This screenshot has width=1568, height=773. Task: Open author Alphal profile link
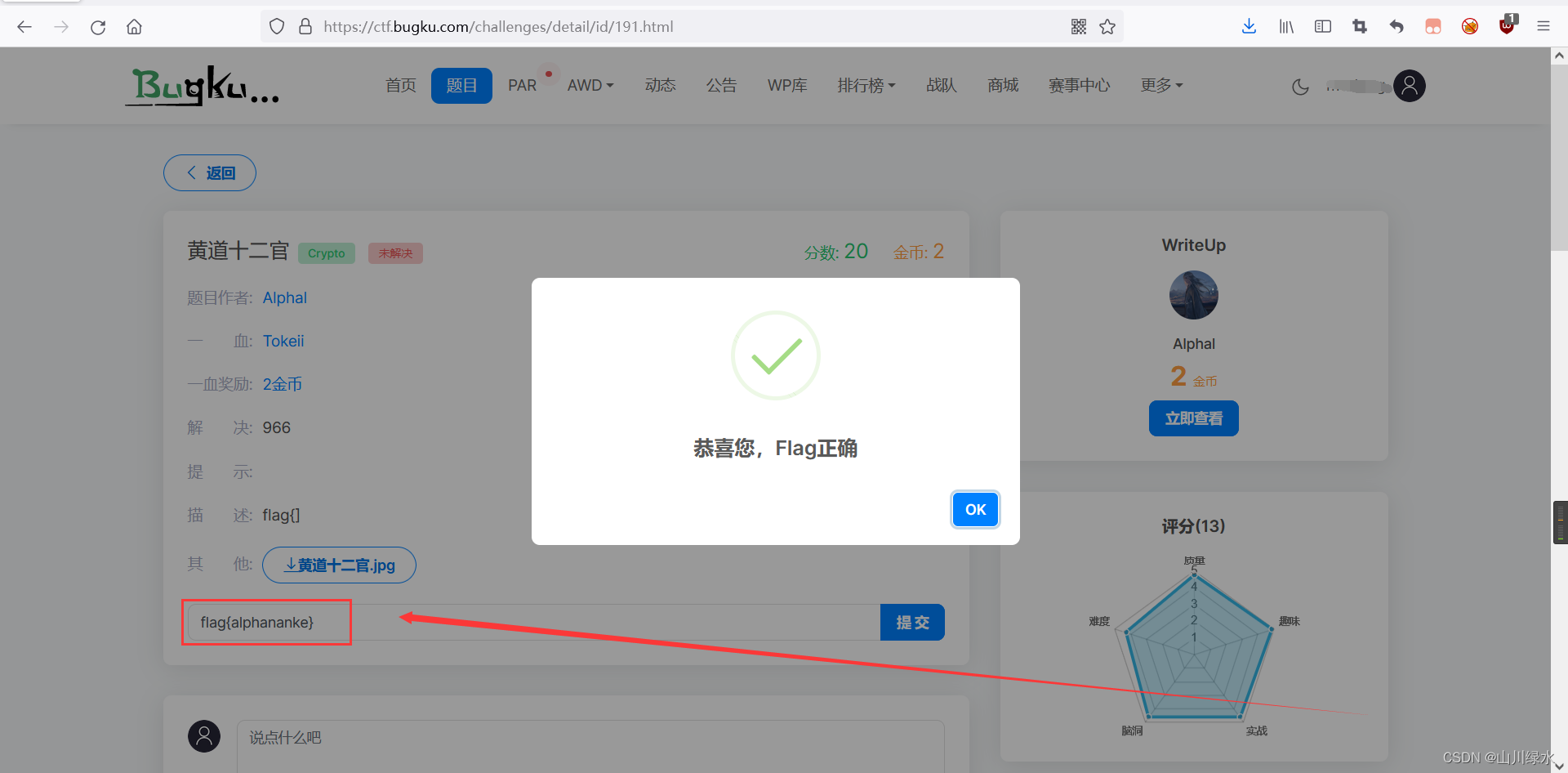pyautogui.click(x=284, y=298)
